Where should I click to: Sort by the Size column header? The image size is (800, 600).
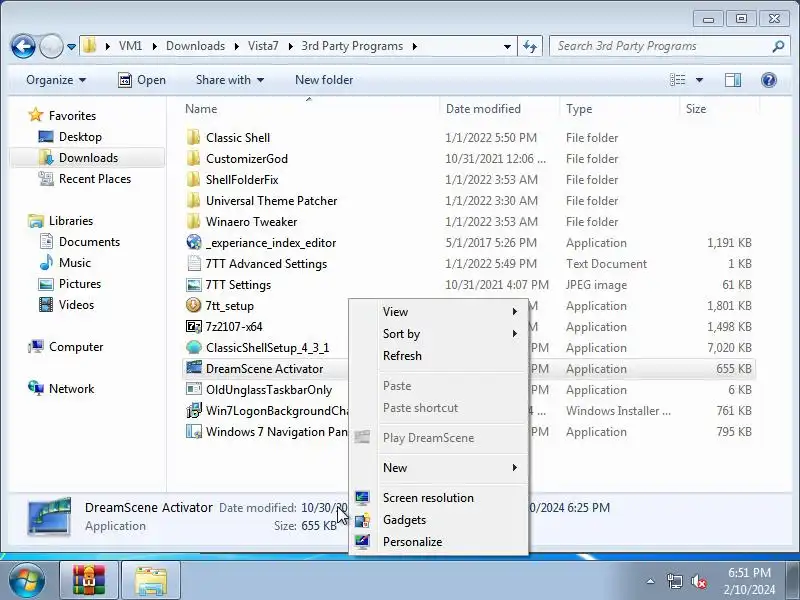tap(696, 109)
